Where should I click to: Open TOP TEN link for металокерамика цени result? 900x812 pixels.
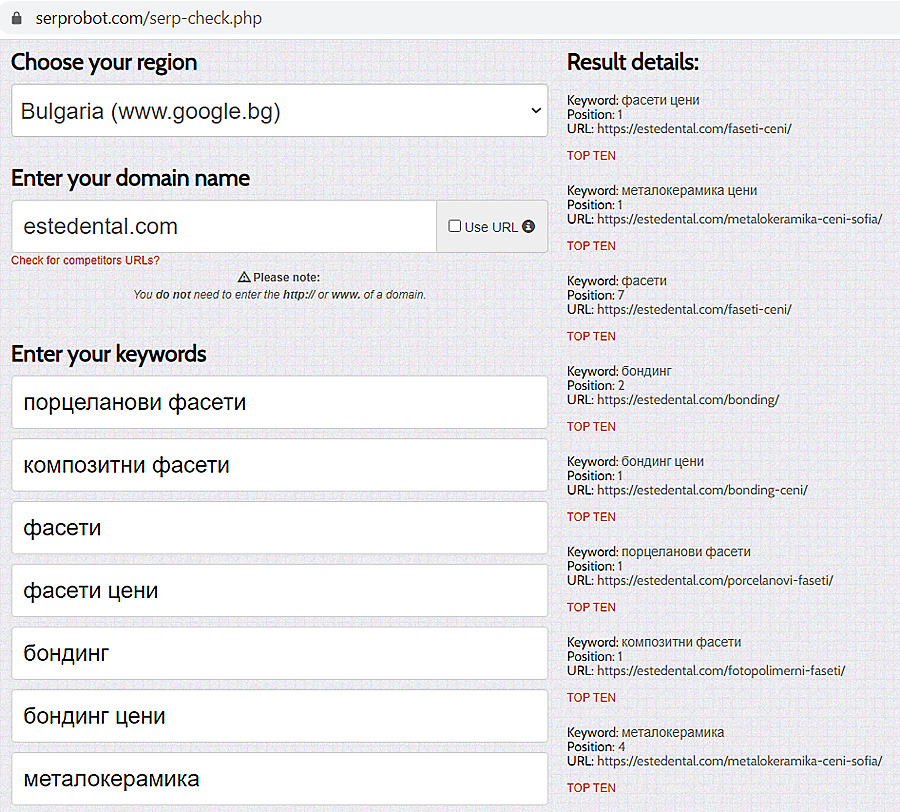coord(591,246)
